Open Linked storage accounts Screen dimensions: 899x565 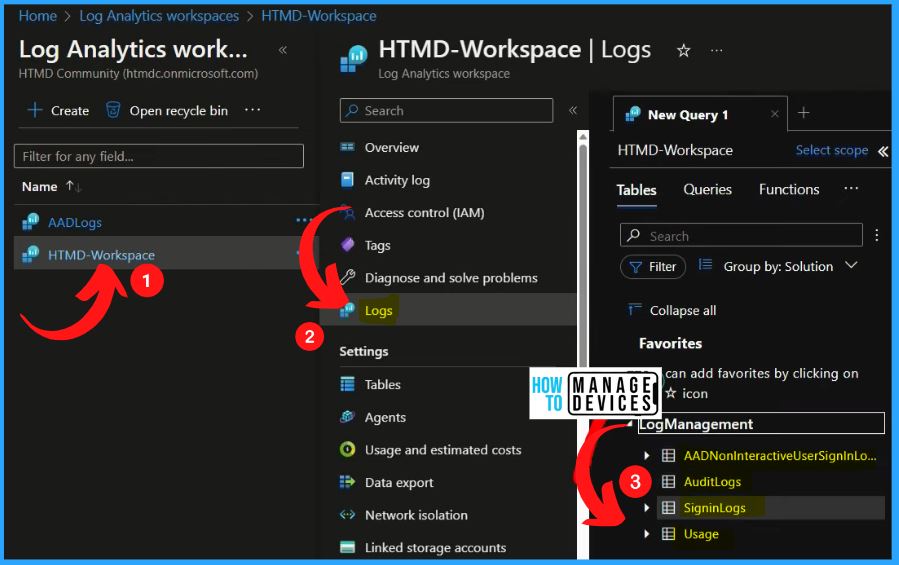click(435, 548)
